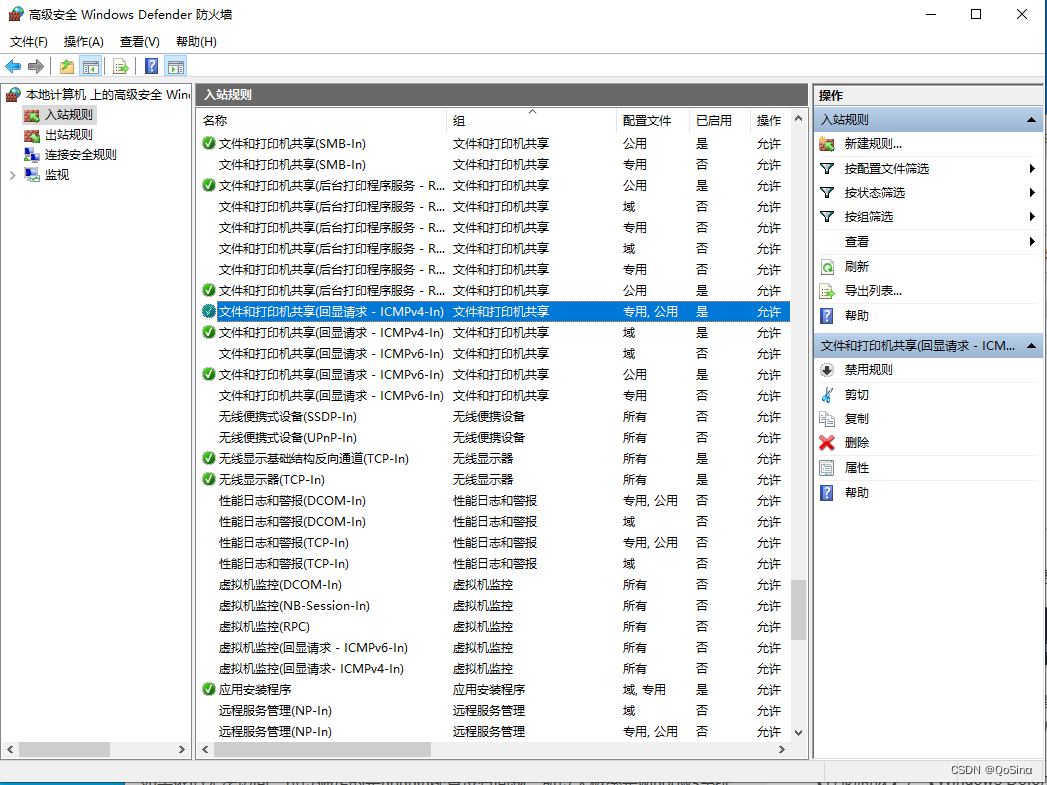The height and width of the screenshot is (785, 1047).
Task: Click the 新建规则... action link
Action: coord(873,144)
